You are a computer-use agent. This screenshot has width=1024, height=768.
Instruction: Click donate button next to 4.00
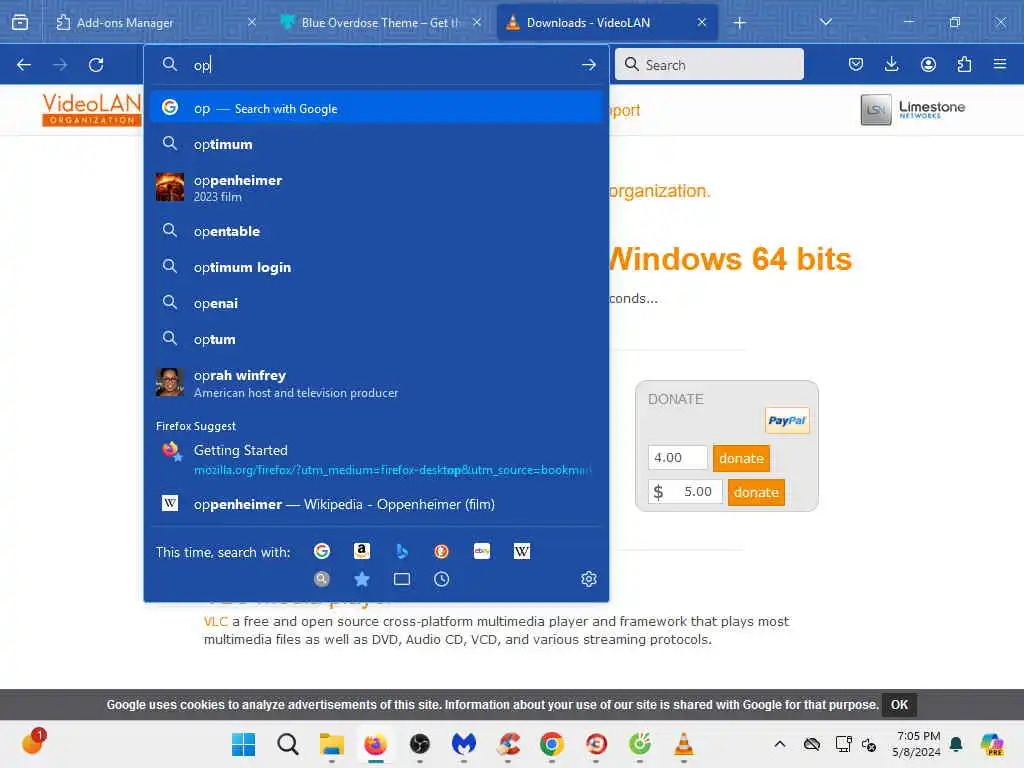(741, 458)
